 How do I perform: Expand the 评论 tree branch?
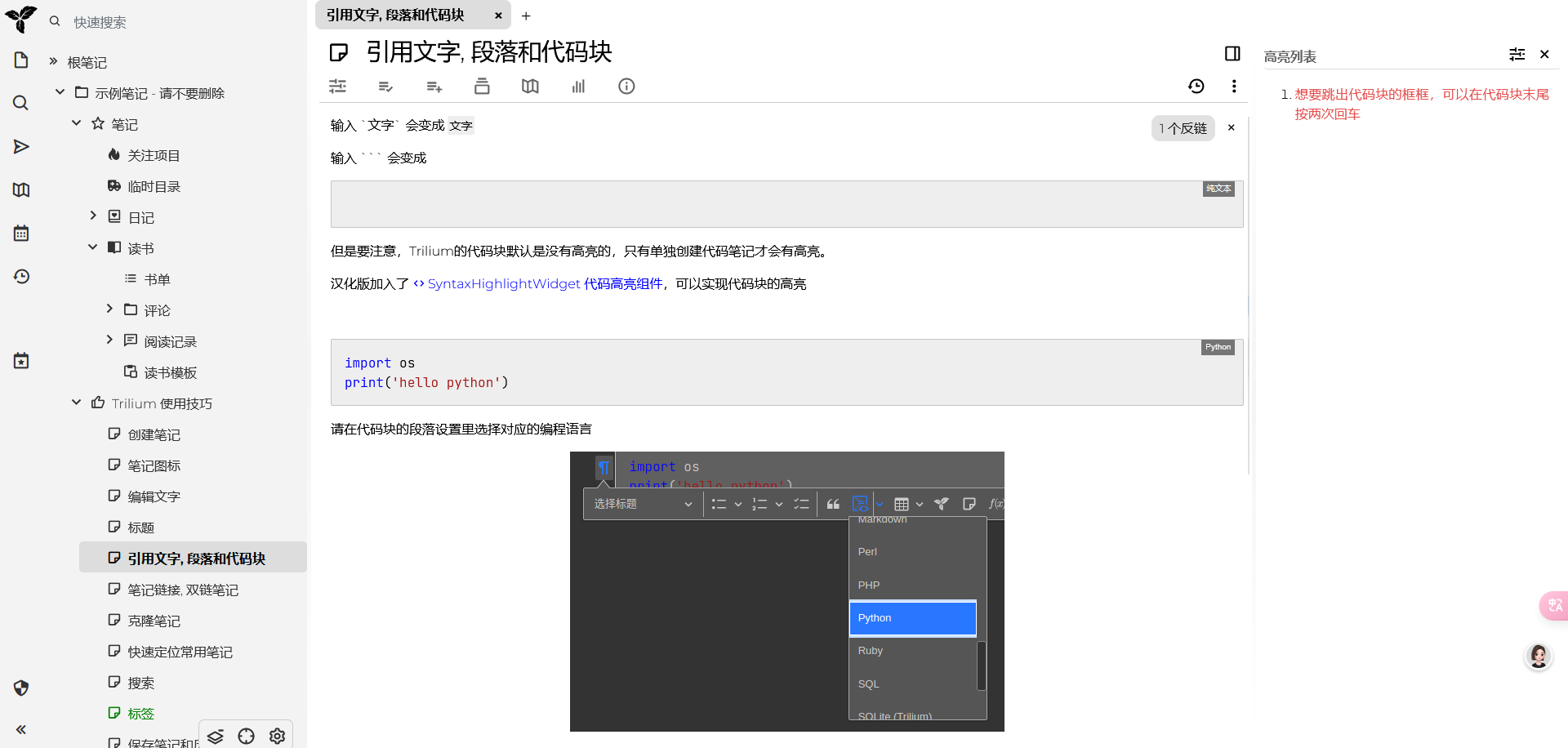point(109,309)
